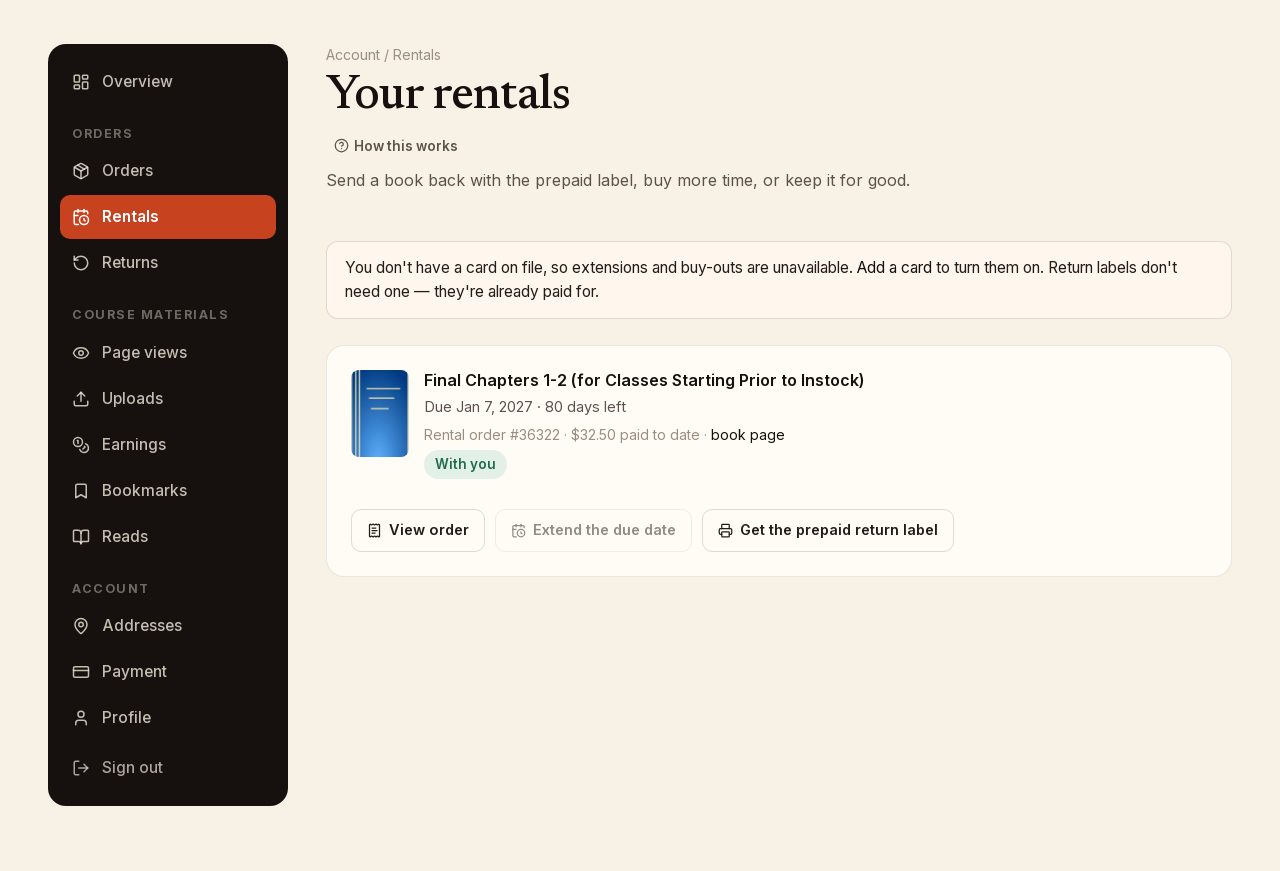Navigate to Earnings
The image size is (1280, 871).
168,445
